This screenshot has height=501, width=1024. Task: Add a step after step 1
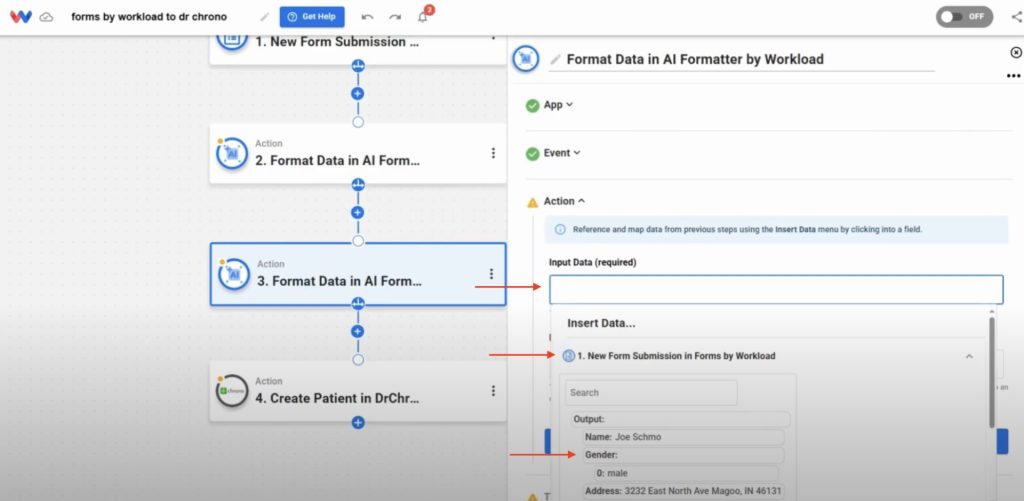tap(357, 93)
